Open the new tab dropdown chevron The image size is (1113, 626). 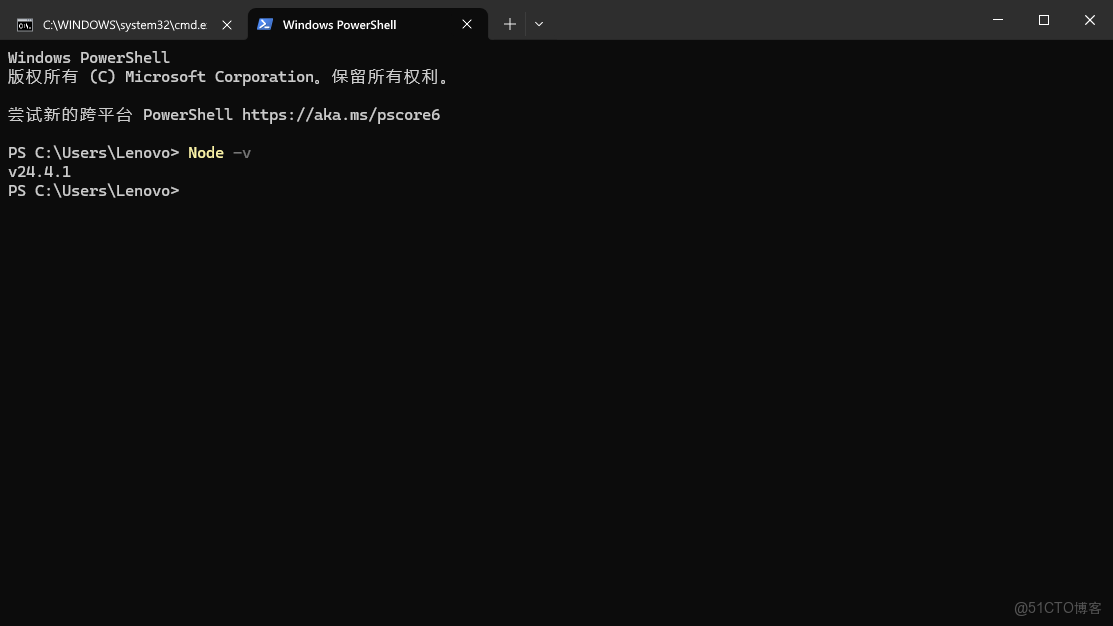pyautogui.click(x=538, y=24)
